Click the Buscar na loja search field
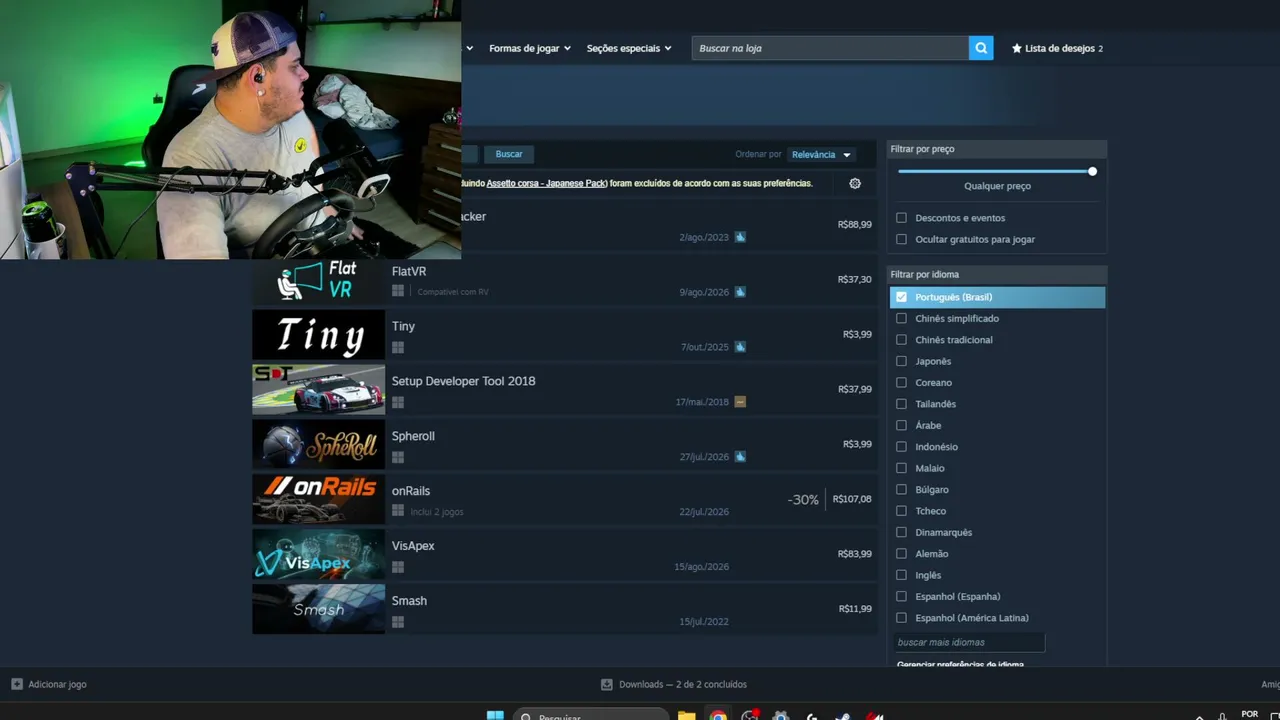 [x=830, y=48]
